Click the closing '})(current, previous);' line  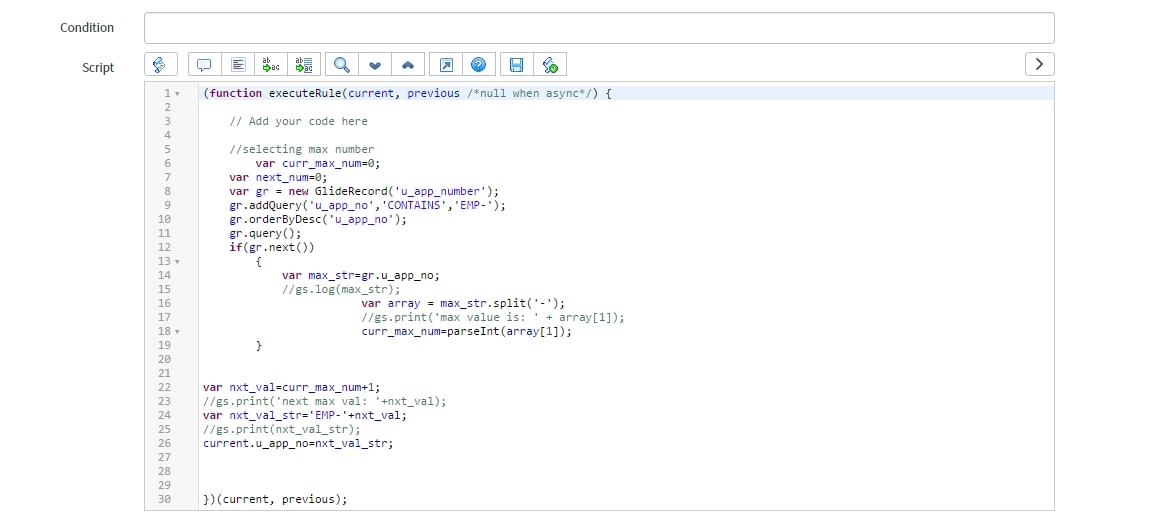coord(275,499)
